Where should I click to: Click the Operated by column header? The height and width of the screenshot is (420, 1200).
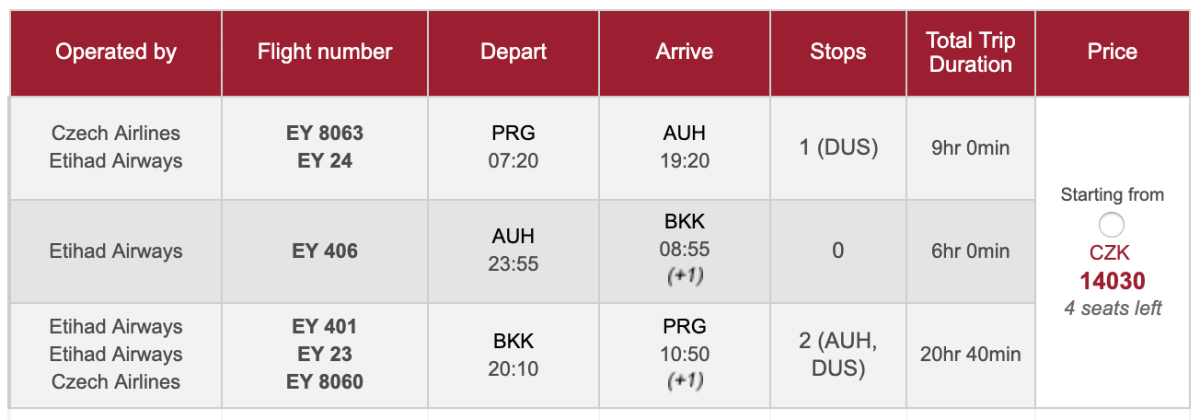[116, 52]
